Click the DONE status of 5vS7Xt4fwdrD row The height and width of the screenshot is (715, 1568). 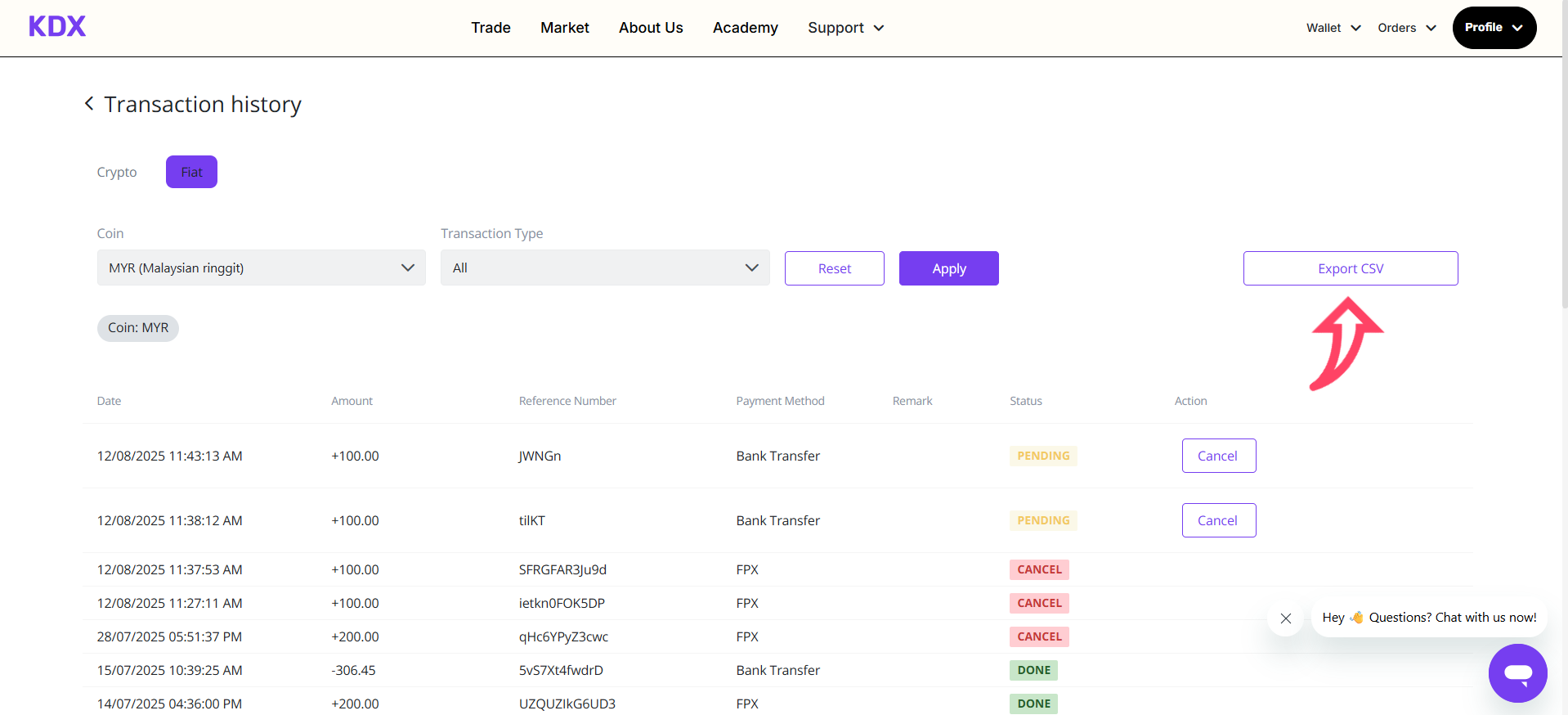(x=1033, y=670)
